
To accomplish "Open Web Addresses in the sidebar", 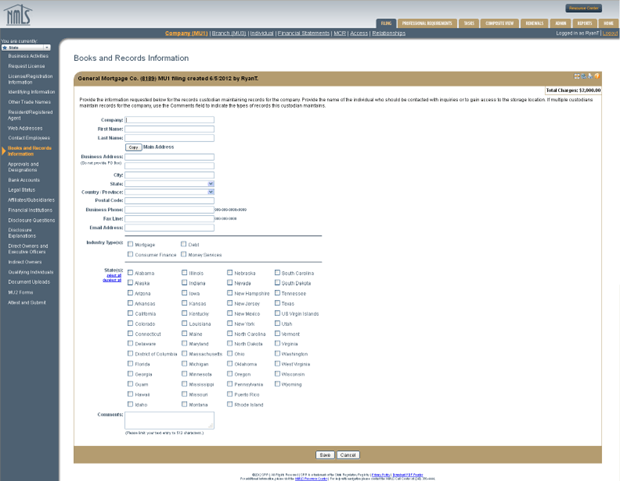I will click(25, 128).
